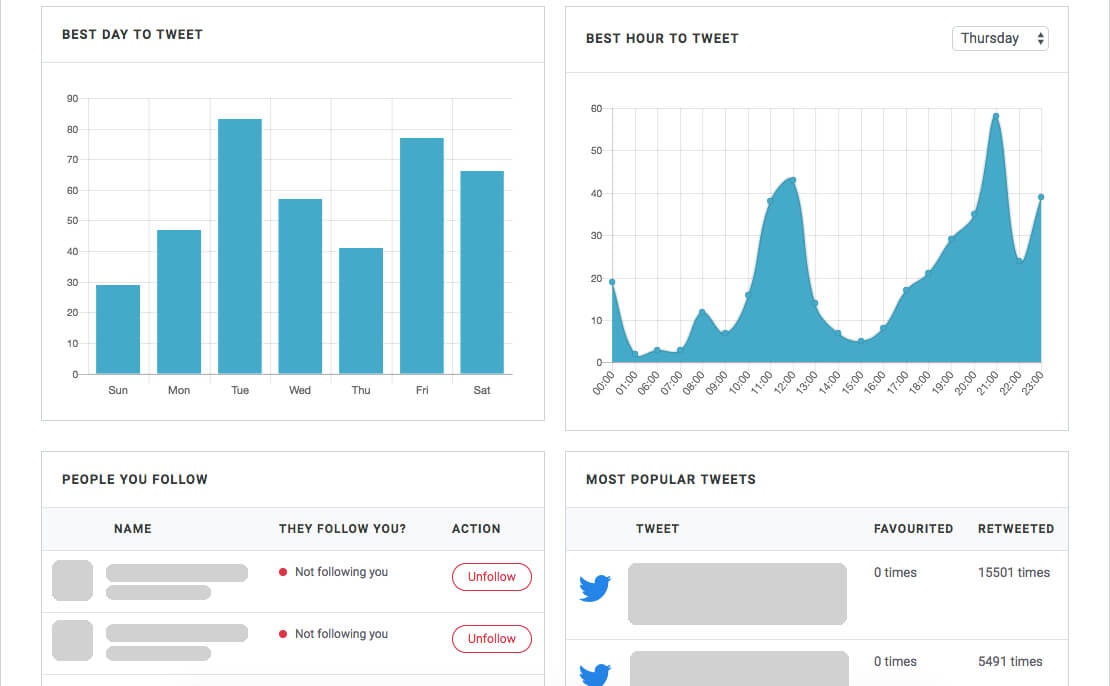Screen dimensions: 1110x686
Task: Unfollow the second person in the list
Action: [x=491, y=638]
